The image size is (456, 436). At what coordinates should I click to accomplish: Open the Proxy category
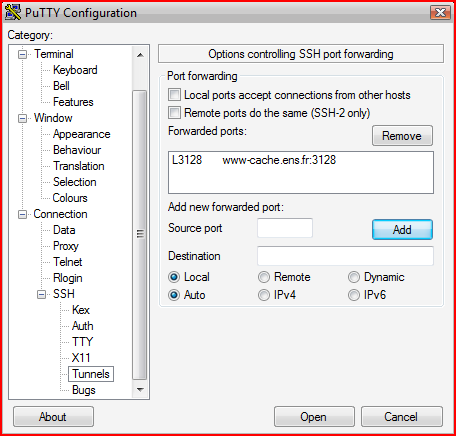point(66,246)
